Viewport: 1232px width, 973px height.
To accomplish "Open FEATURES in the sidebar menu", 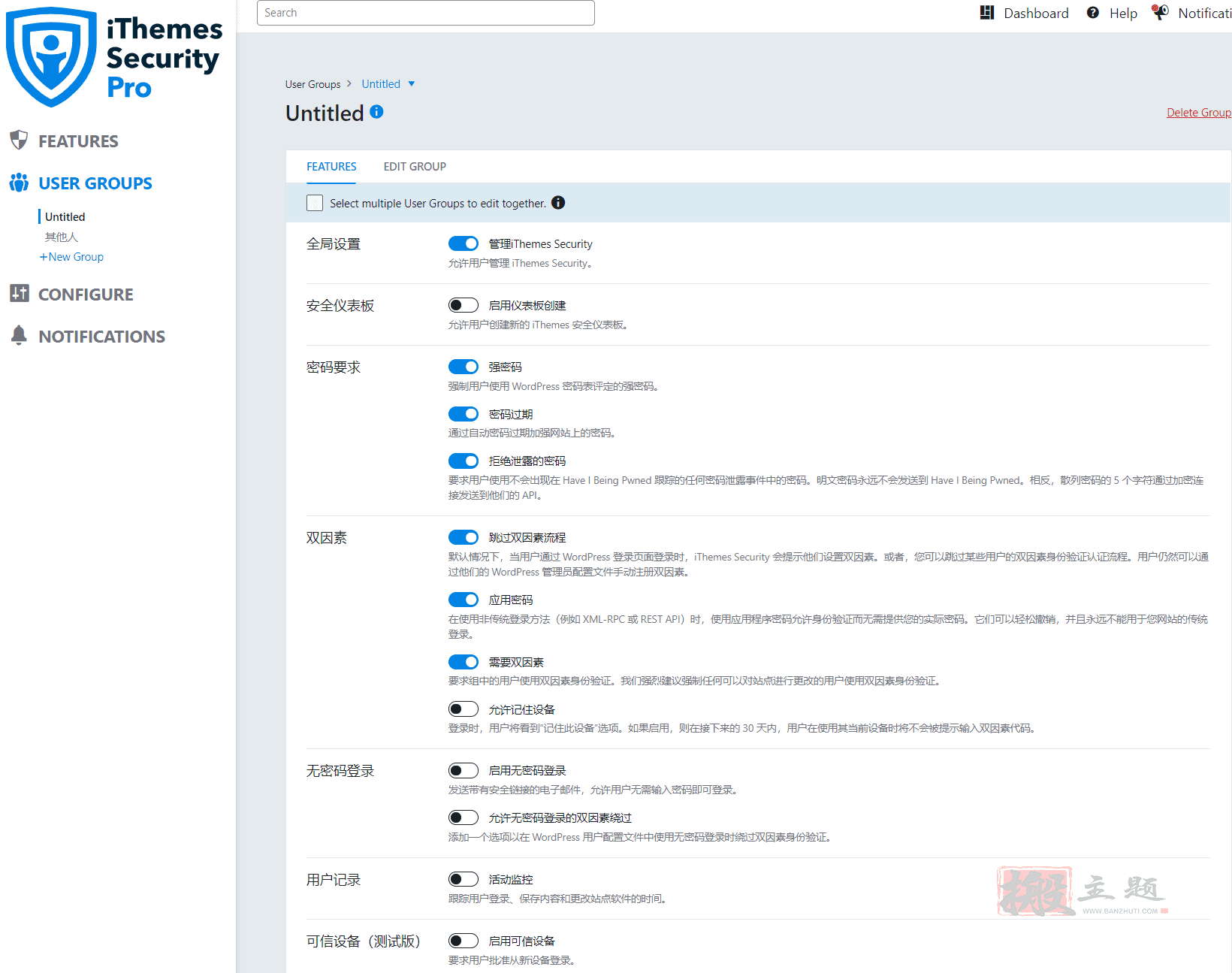I will (x=78, y=141).
